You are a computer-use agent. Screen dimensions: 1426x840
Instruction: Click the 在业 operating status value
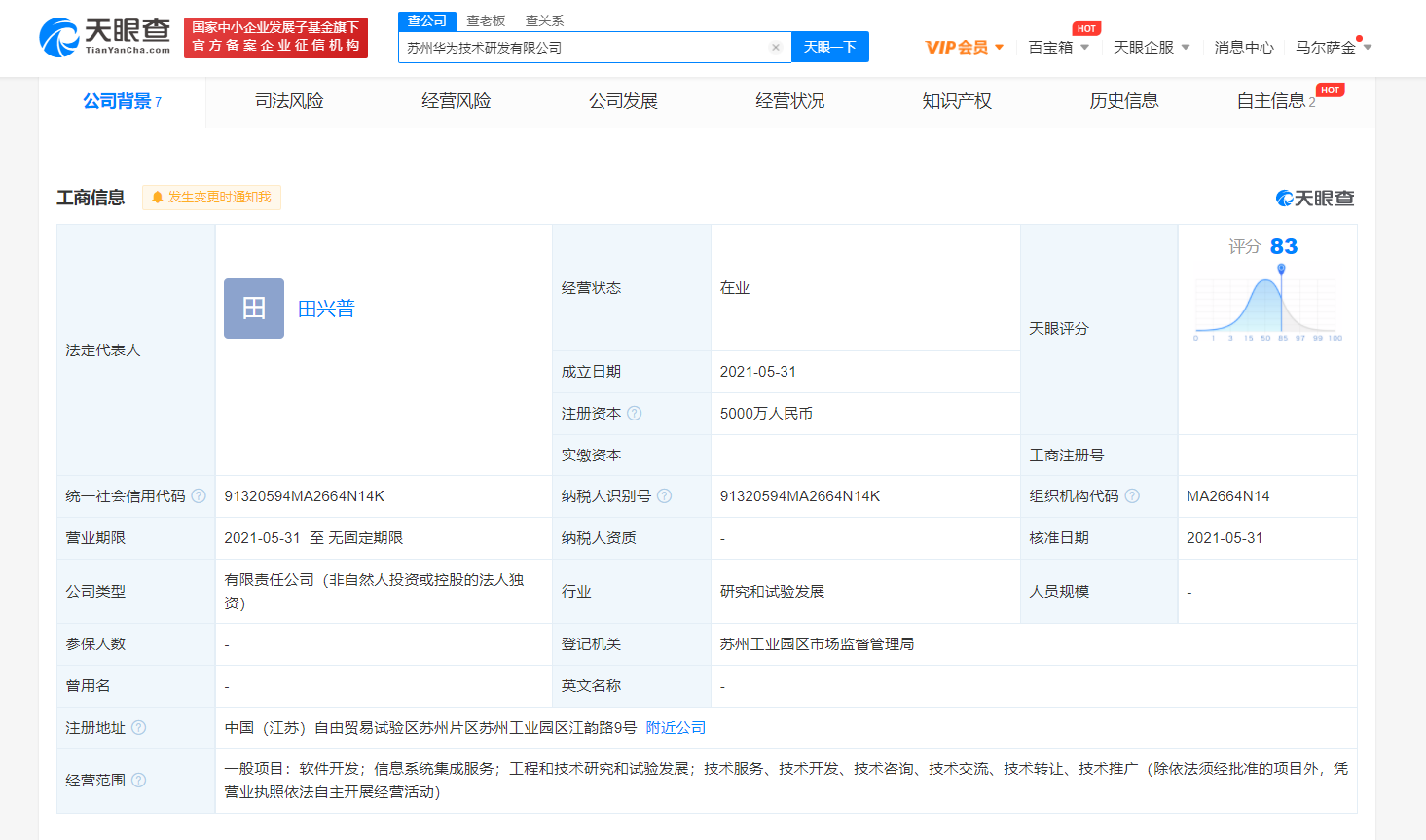pyautogui.click(x=735, y=288)
